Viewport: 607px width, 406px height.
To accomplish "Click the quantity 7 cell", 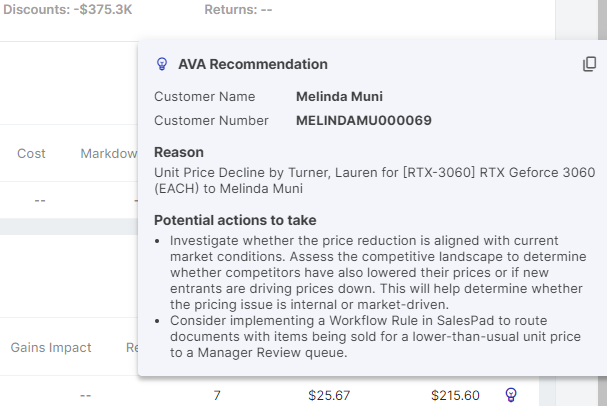I will click(x=217, y=395).
